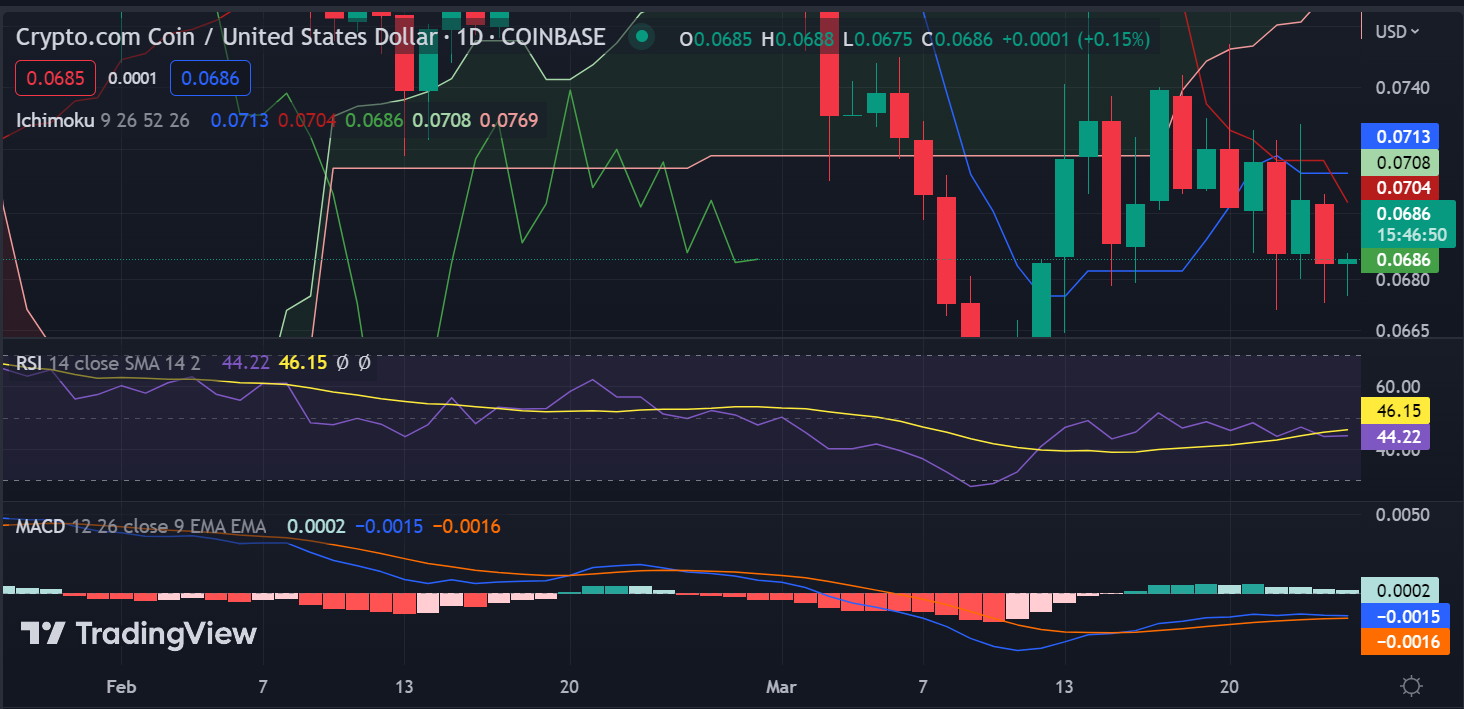Click the L0.0675 low value in header
This screenshot has width=1464, height=709.
(876, 39)
